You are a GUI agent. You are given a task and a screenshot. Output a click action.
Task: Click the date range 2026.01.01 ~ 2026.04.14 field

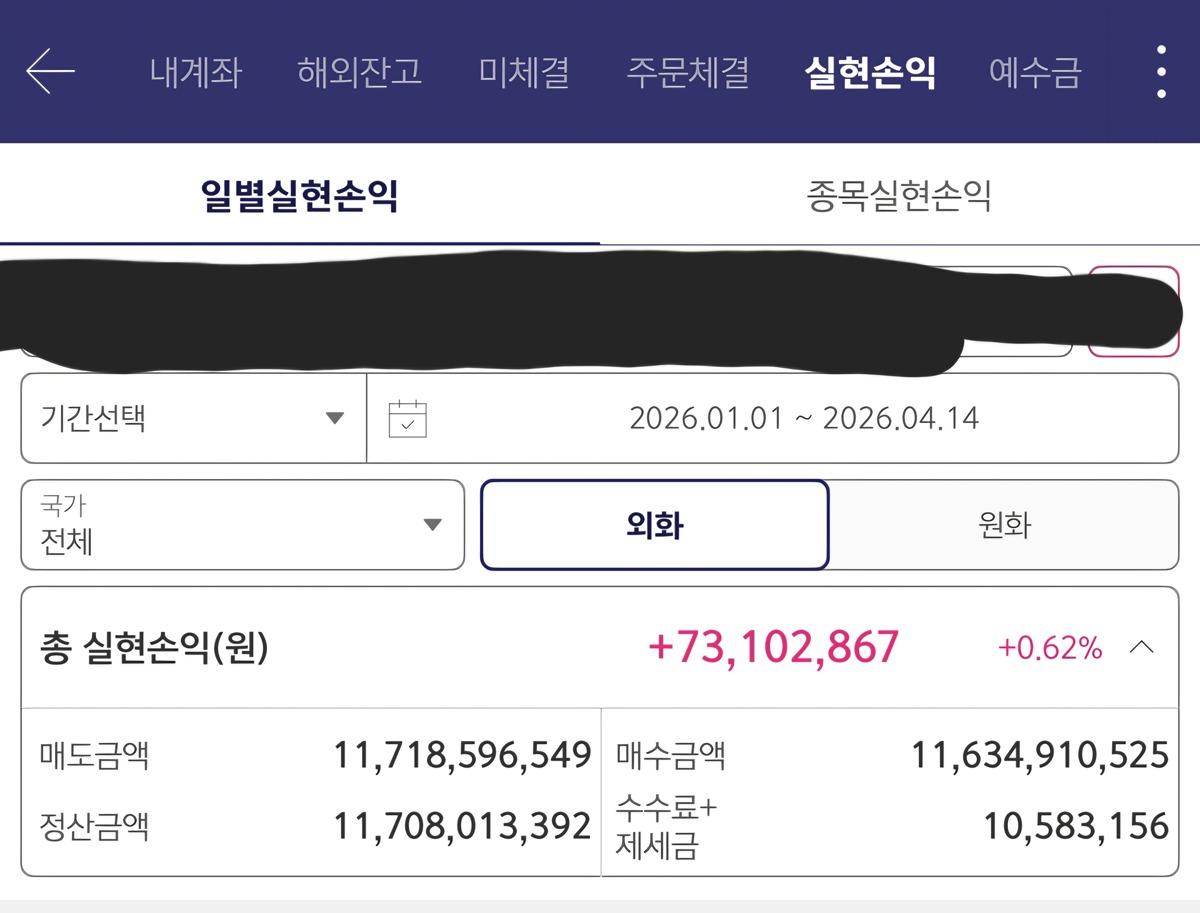pos(804,418)
